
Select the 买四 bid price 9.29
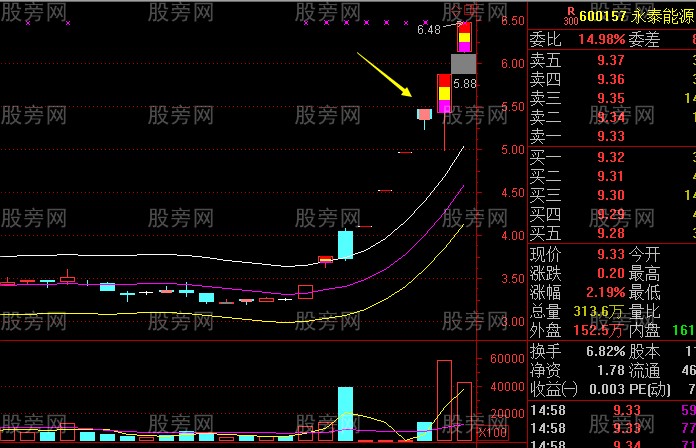[x=611, y=214]
